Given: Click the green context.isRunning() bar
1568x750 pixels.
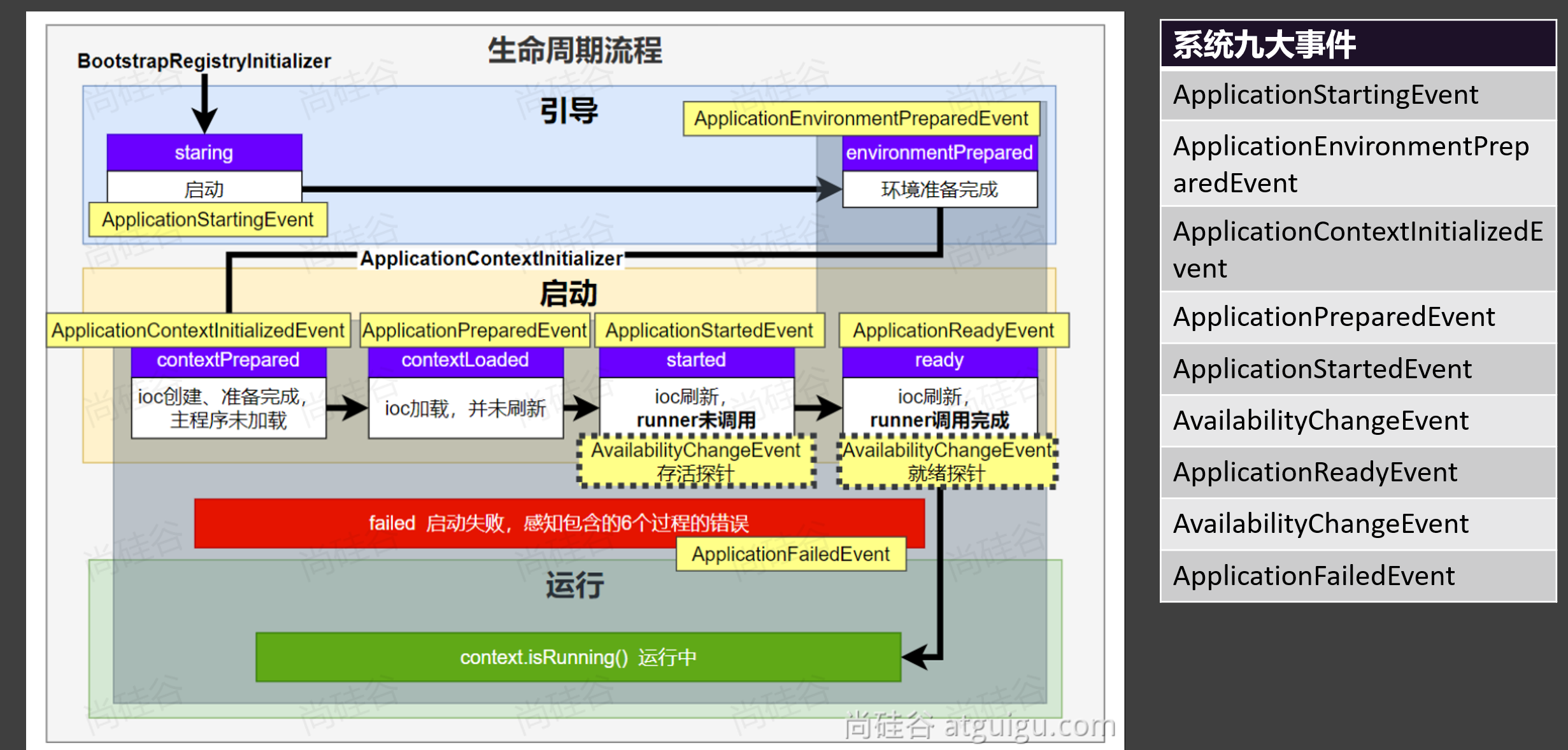Looking at the screenshot, I should point(578,657).
